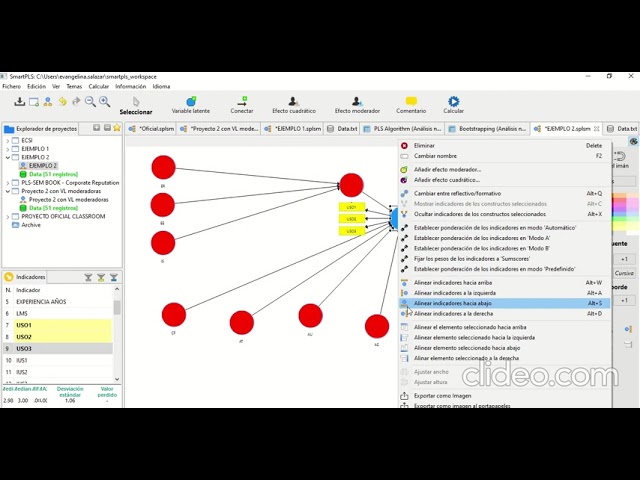This screenshot has width=640, height=480.
Task: Switch to the Bootstrapping results tab
Action: (487, 129)
